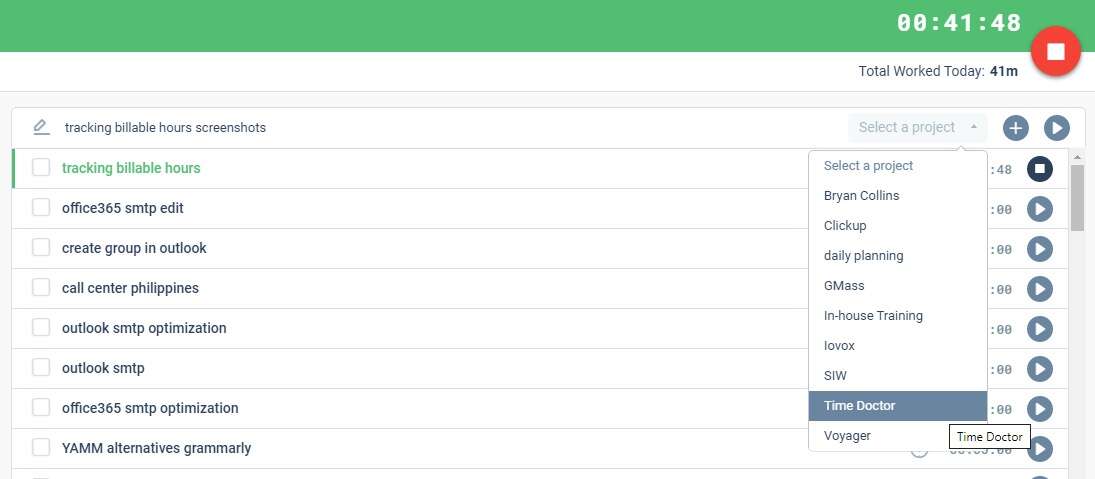Stop the 'tracking billable hours' task timer
The height and width of the screenshot is (479, 1095).
point(1040,169)
